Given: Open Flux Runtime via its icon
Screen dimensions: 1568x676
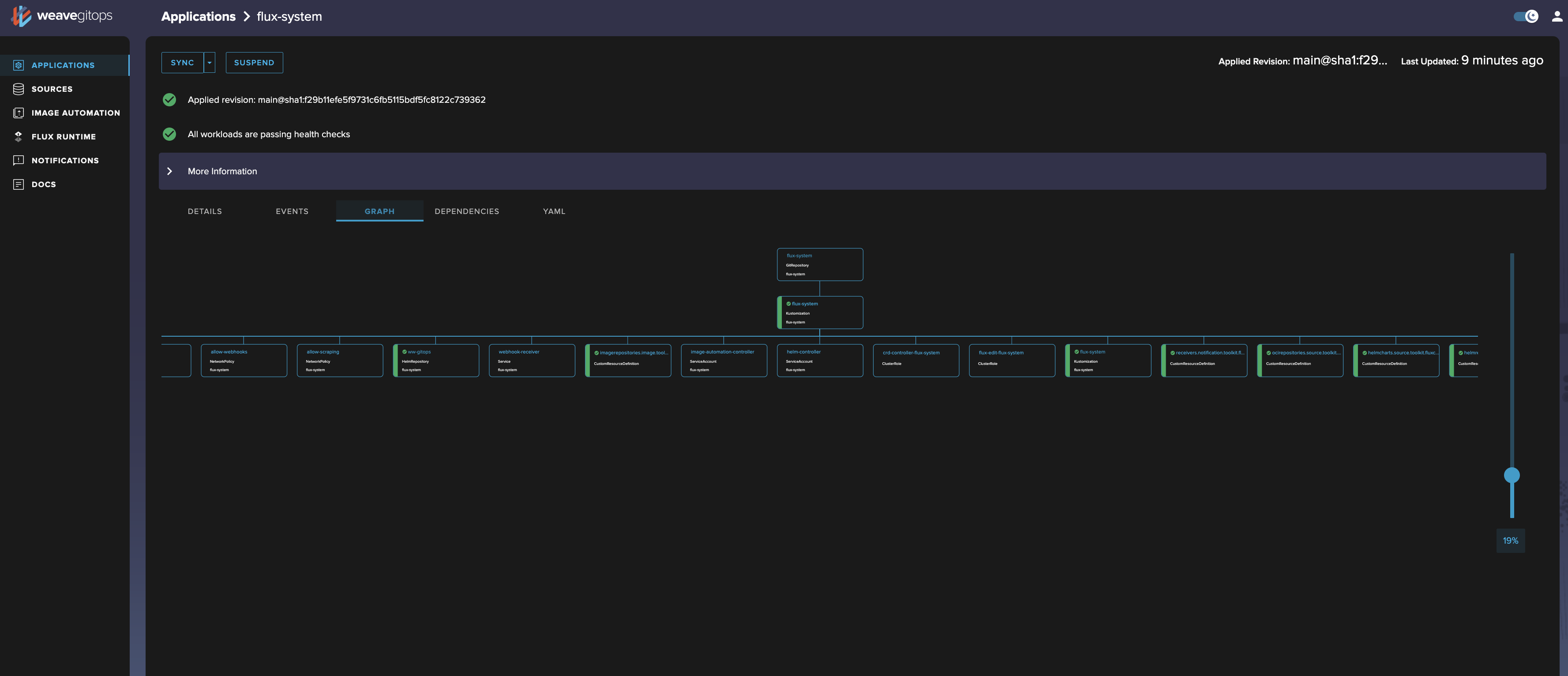Looking at the screenshot, I should point(18,136).
